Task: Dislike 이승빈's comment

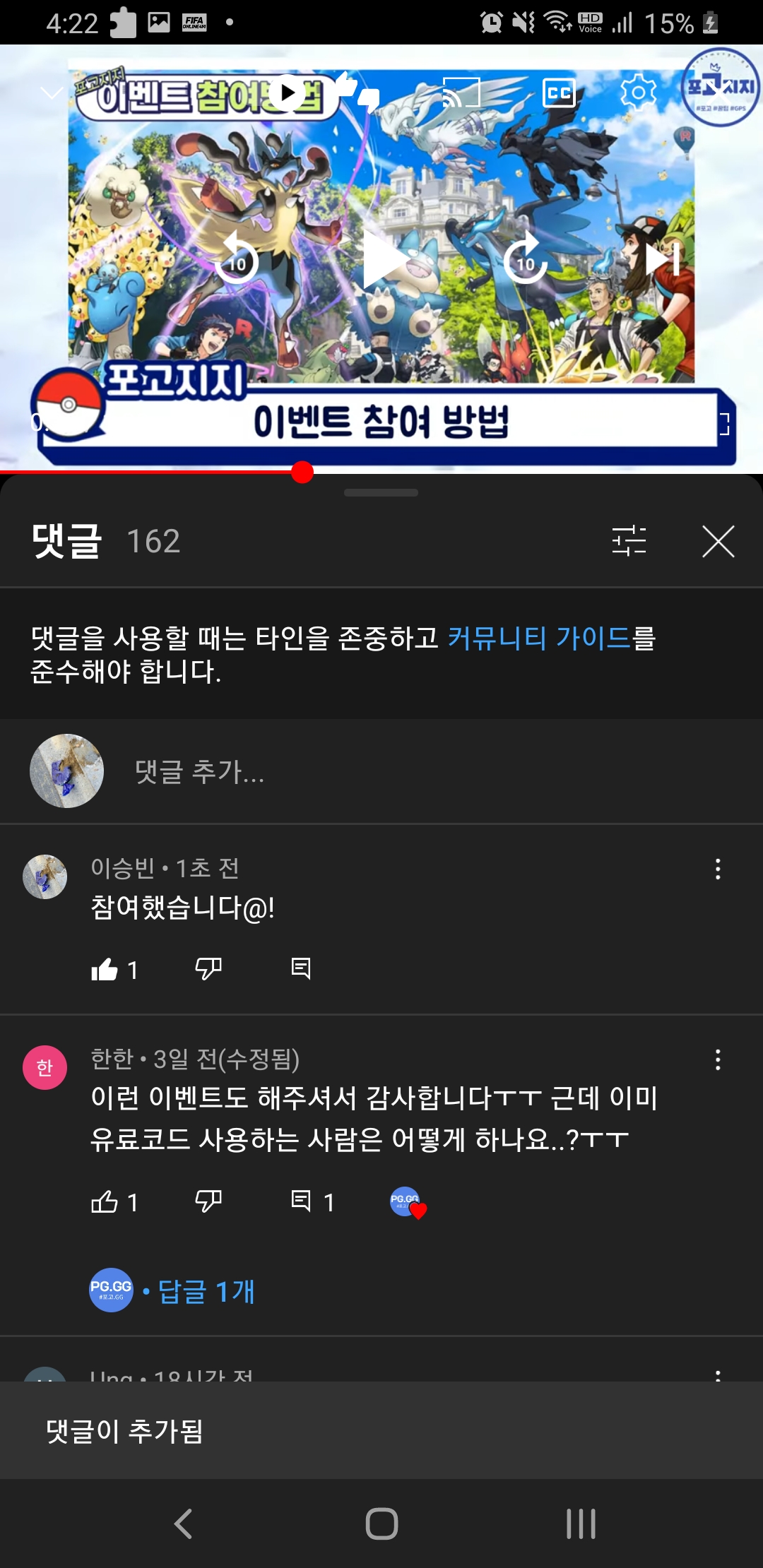Action: pos(208,969)
